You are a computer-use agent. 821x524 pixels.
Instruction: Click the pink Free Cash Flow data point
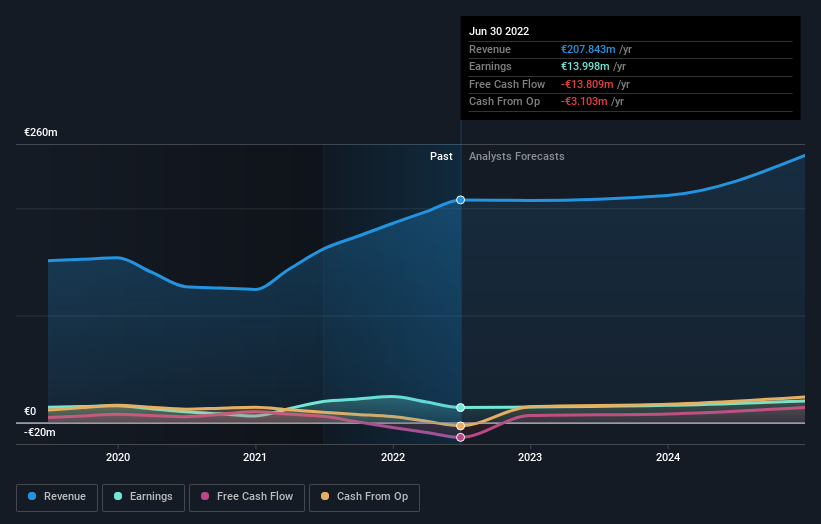point(460,438)
